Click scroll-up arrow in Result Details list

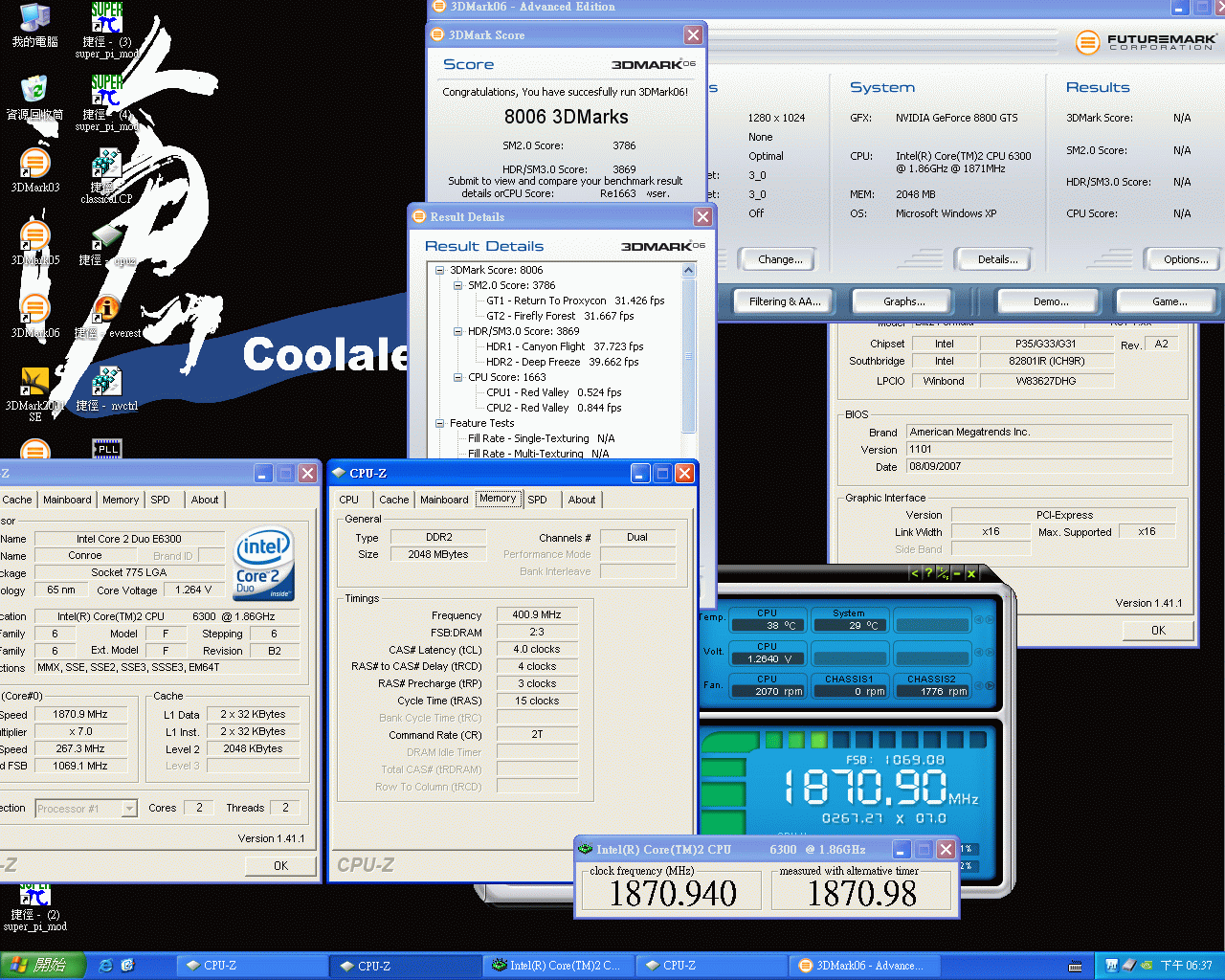click(688, 271)
